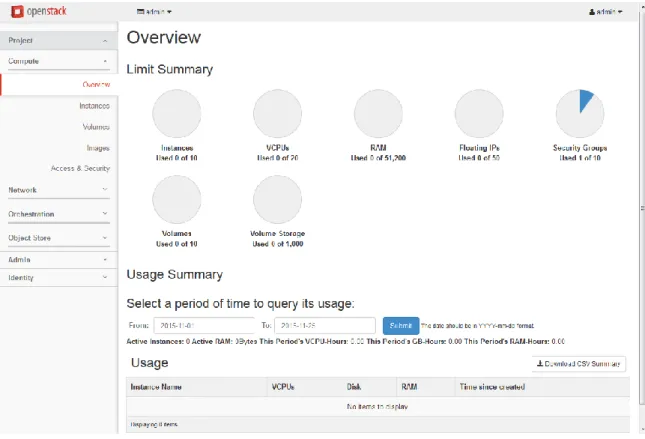
Task: Click the 'Used 0 of 1,000' storage text
Action: click(278, 244)
